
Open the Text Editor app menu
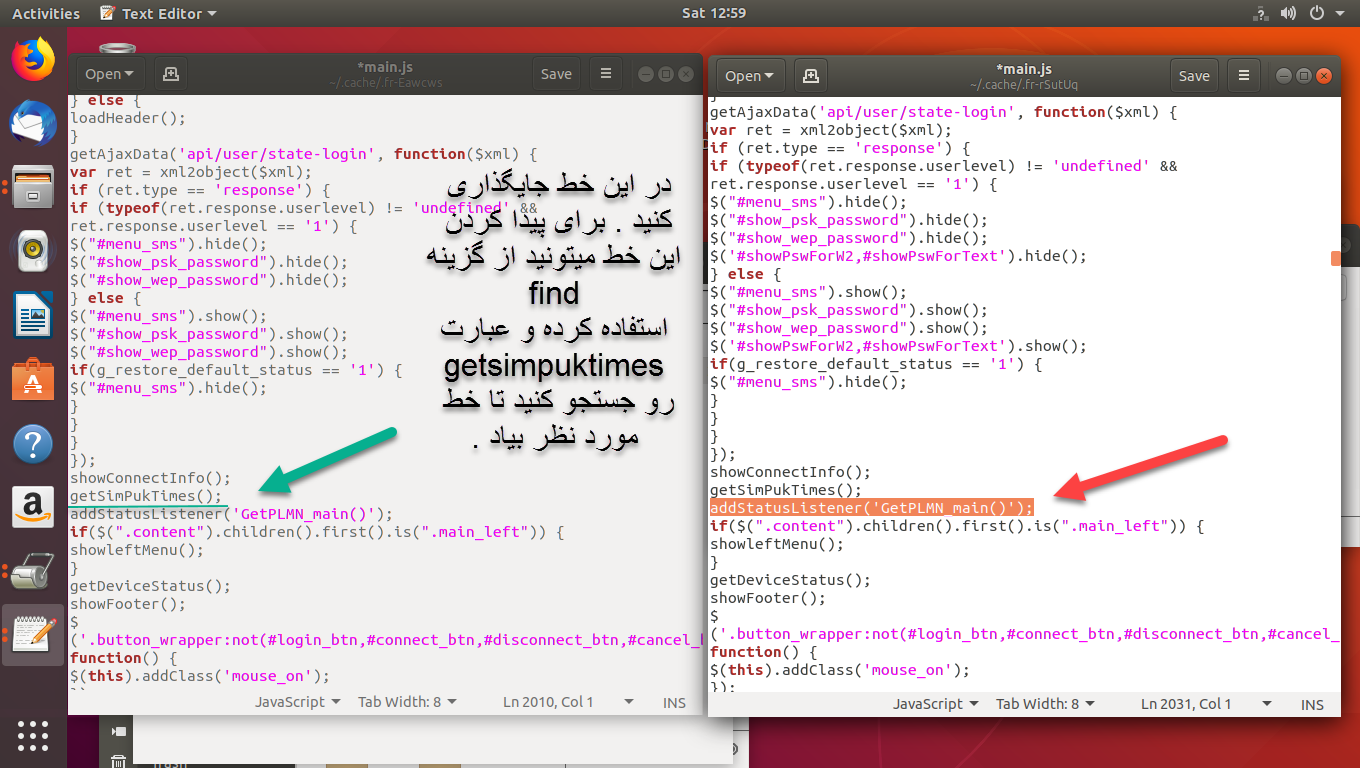point(160,14)
